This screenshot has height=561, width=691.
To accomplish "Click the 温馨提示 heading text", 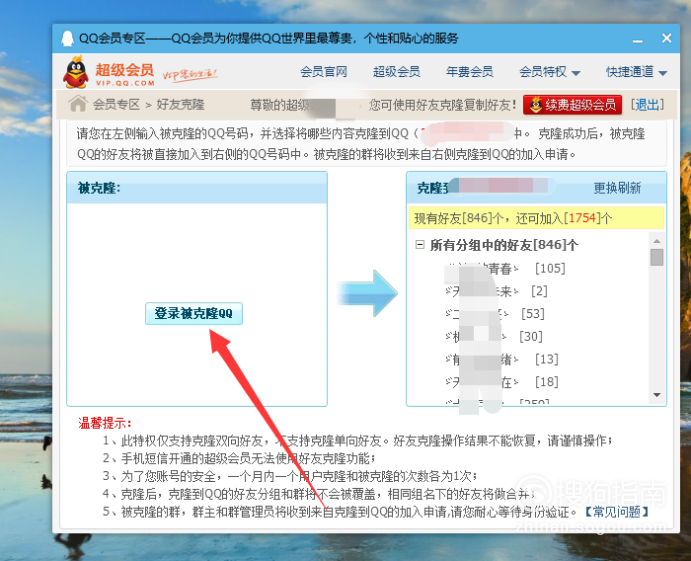I will pyautogui.click(x=104, y=423).
